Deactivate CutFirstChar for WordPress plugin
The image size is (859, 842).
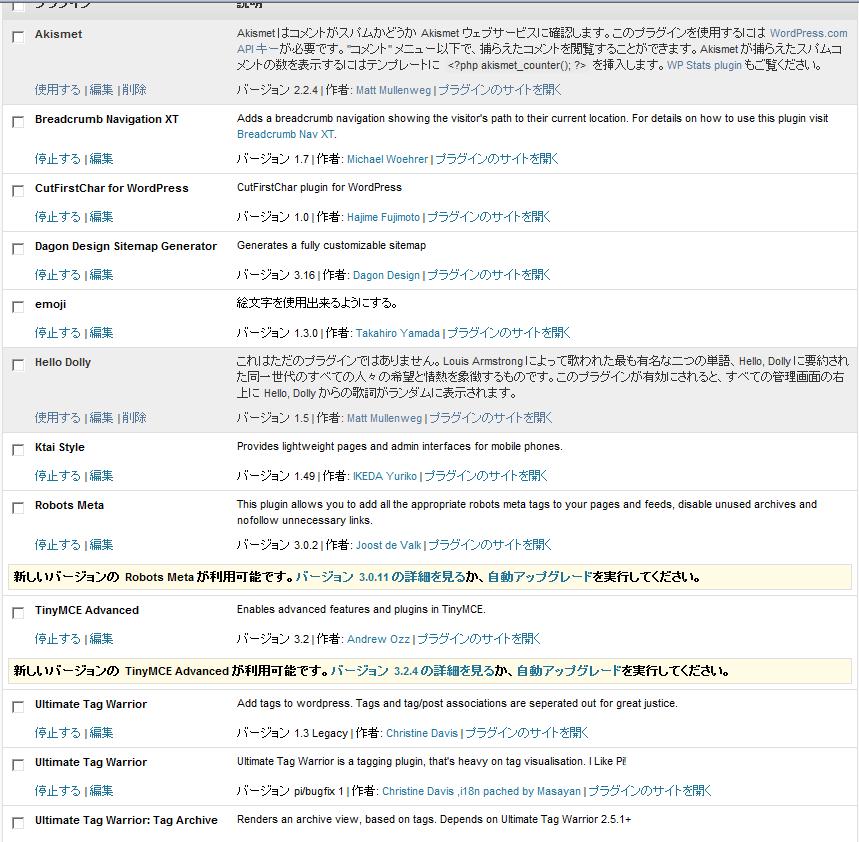pyautogui.click(x=58, y=217)
